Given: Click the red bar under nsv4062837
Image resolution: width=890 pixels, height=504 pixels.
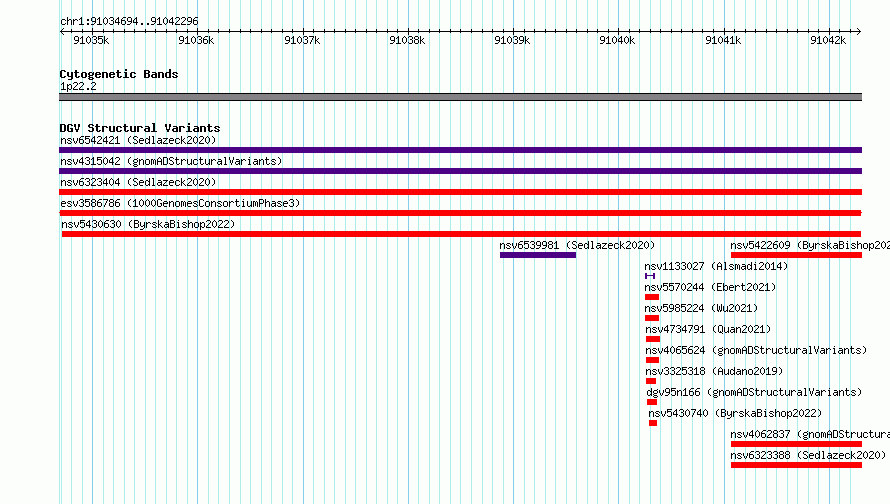Looking at the screenshot, I should [x=796, y=444].
